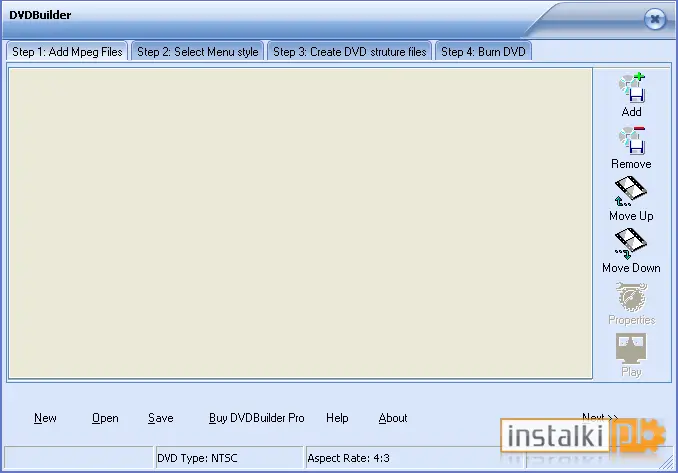Open the Help button

click(x=337, y=418)
